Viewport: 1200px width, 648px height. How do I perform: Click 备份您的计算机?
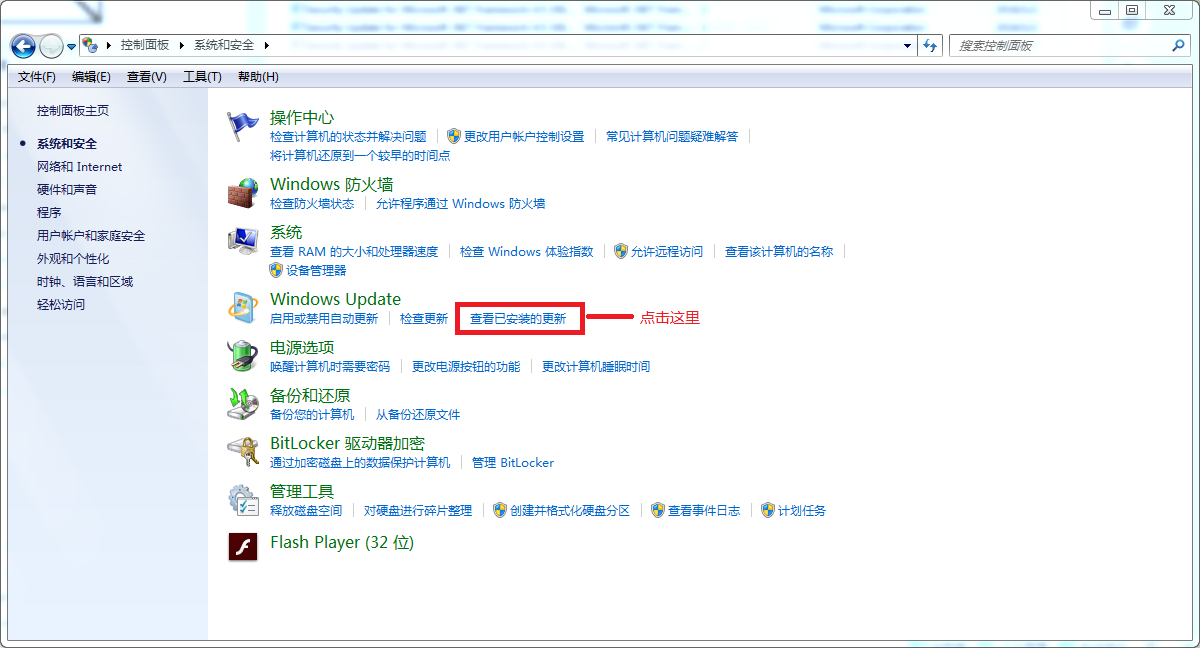tap(312, 415)
